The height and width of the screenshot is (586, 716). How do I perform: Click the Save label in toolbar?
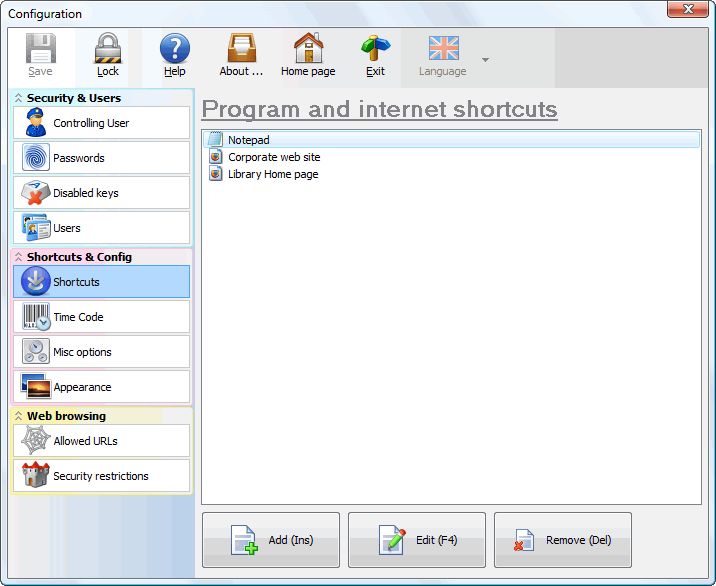(x=40, y=71)
